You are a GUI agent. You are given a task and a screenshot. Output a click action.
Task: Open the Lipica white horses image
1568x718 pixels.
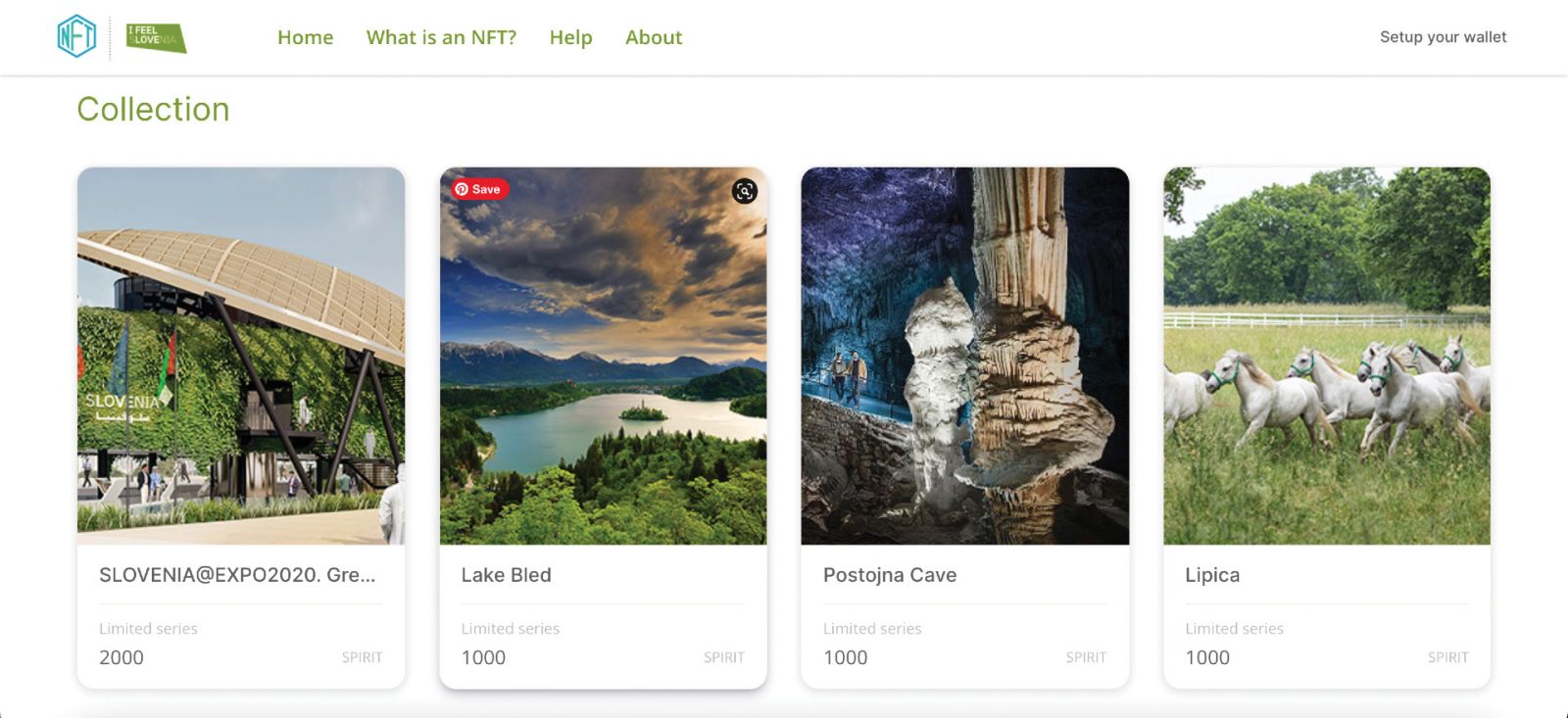coord(1326,356)
